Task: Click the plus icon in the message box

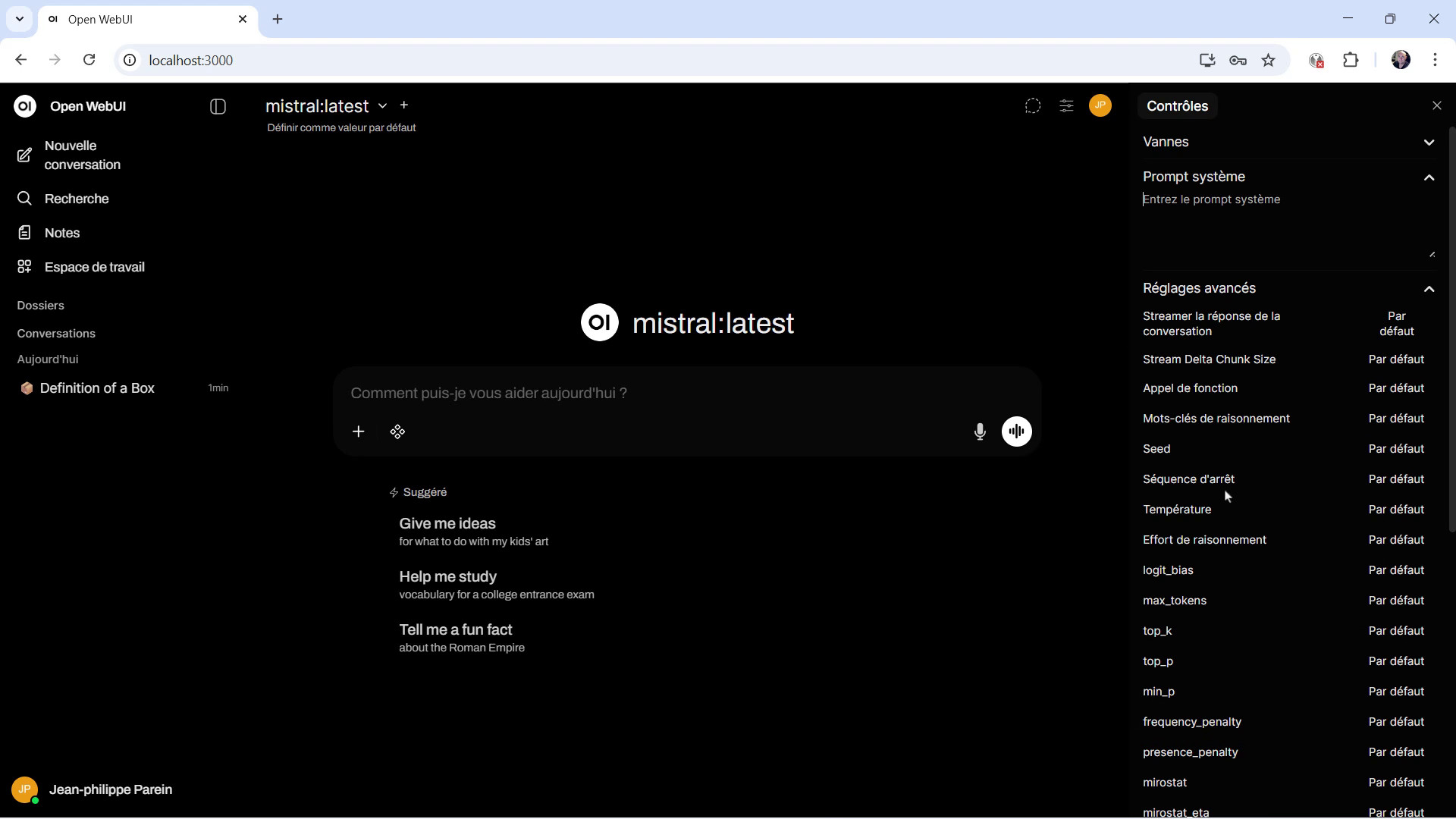Action: [x=358, y=432]
